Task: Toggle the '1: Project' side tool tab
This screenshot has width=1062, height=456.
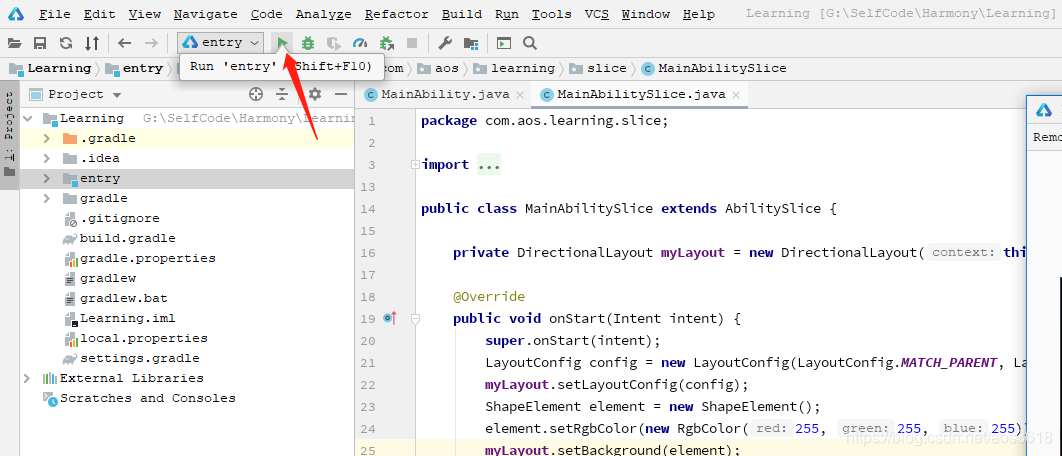Action: tap(9, 134)
